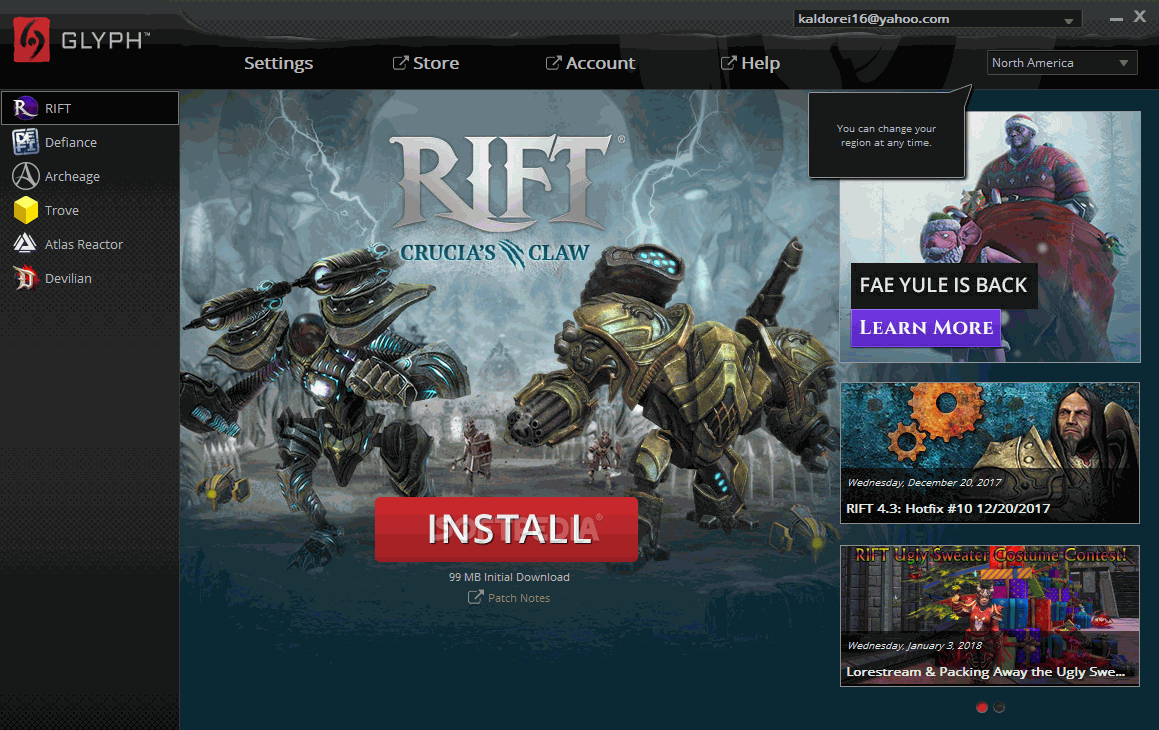Select the Atlas Reactor game icon
This screenshot has width=1159, height=730.
(25, 244)
